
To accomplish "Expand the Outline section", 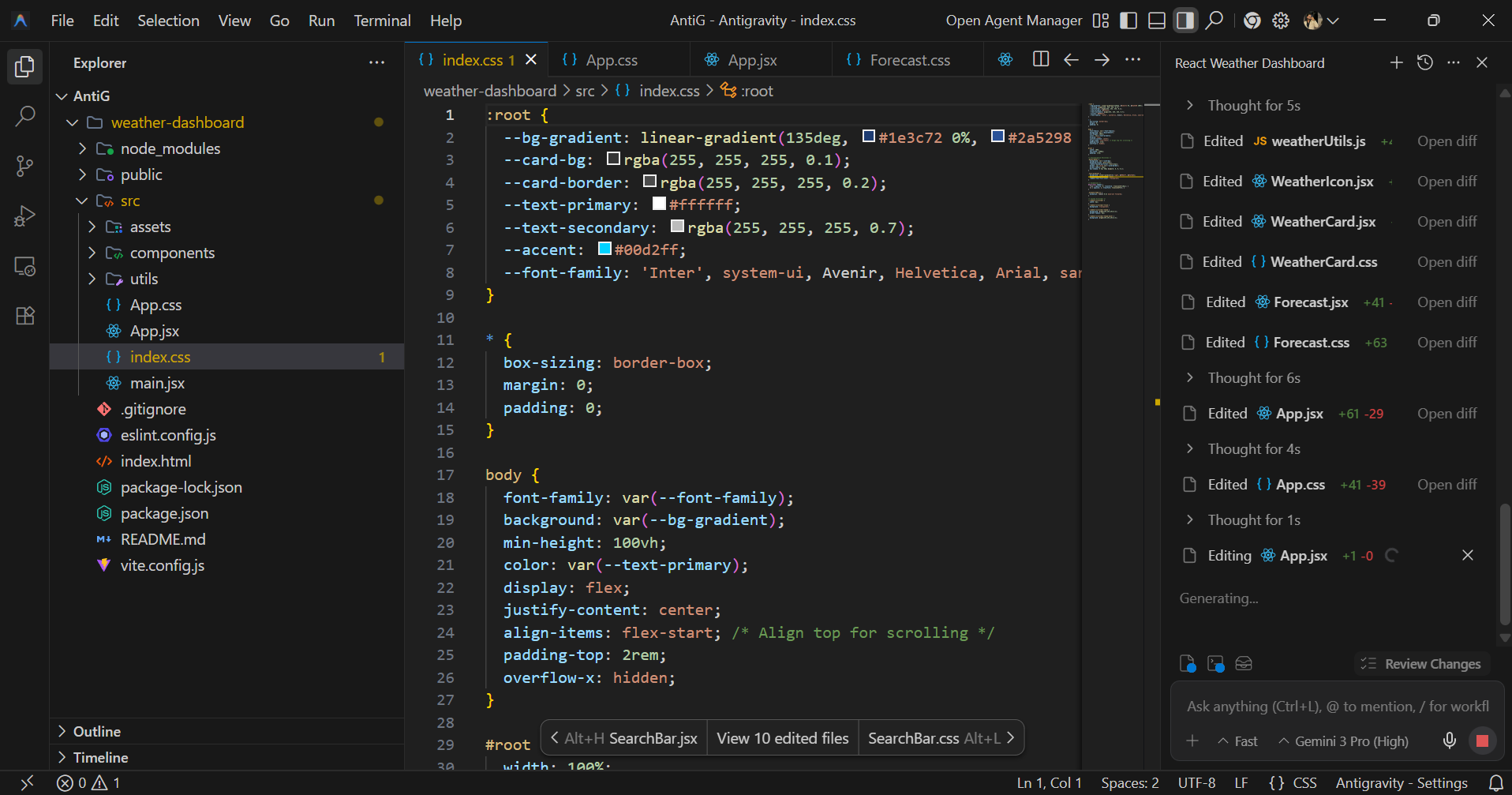I will tap(96, 731).
